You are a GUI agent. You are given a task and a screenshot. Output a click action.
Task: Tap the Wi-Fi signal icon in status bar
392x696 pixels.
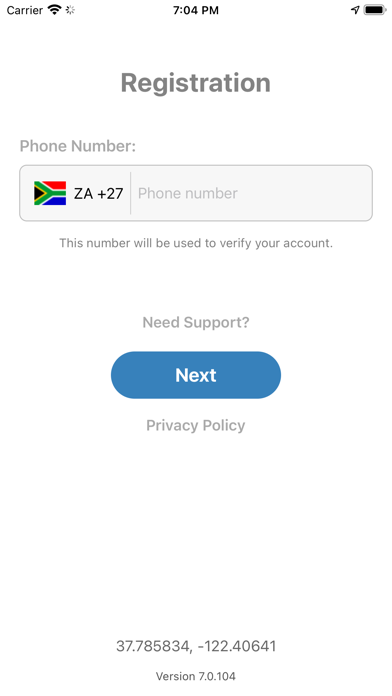coord(55,10)
